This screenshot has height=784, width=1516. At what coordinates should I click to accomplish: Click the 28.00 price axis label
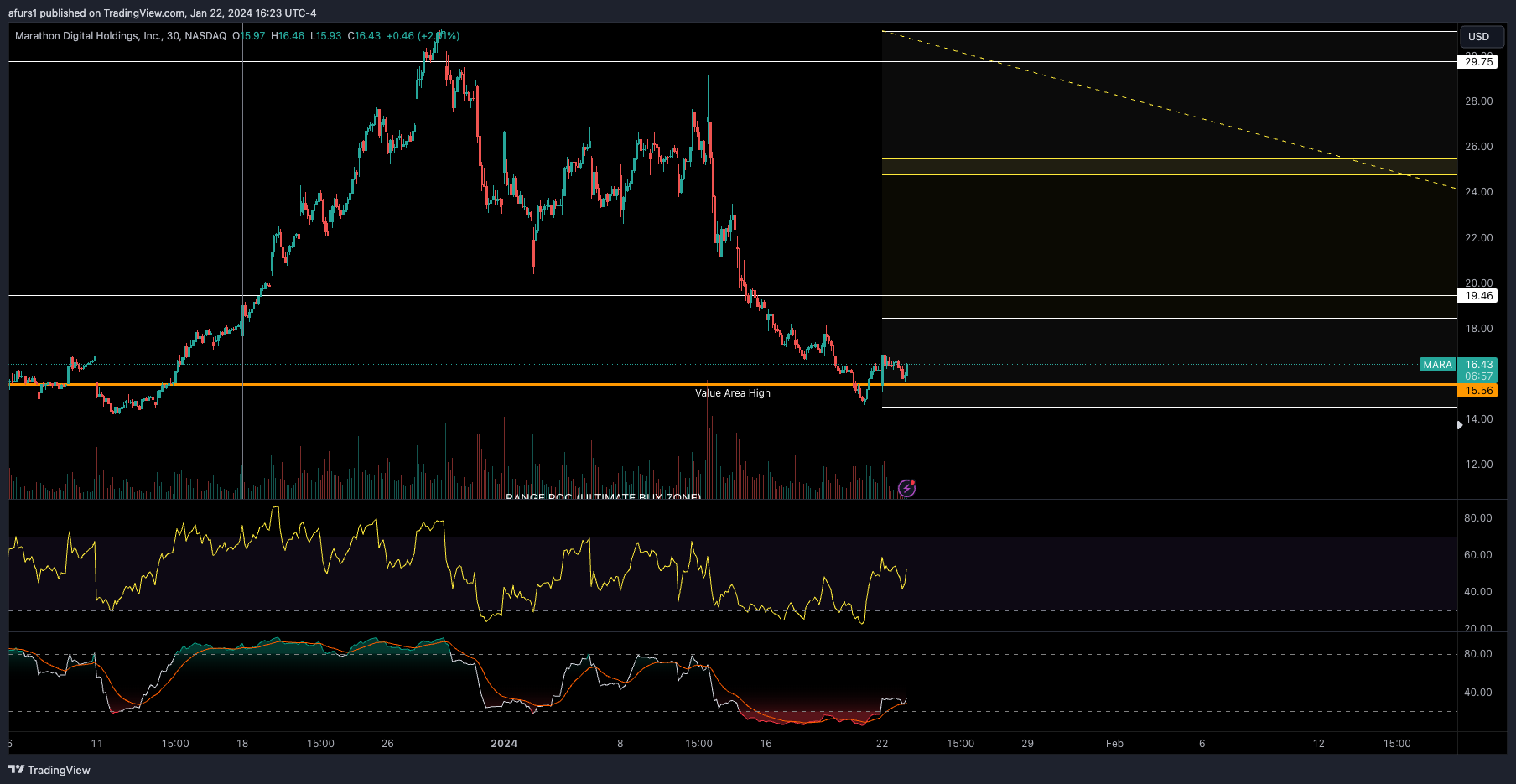pyautogui.click(x=1478, y=101)
